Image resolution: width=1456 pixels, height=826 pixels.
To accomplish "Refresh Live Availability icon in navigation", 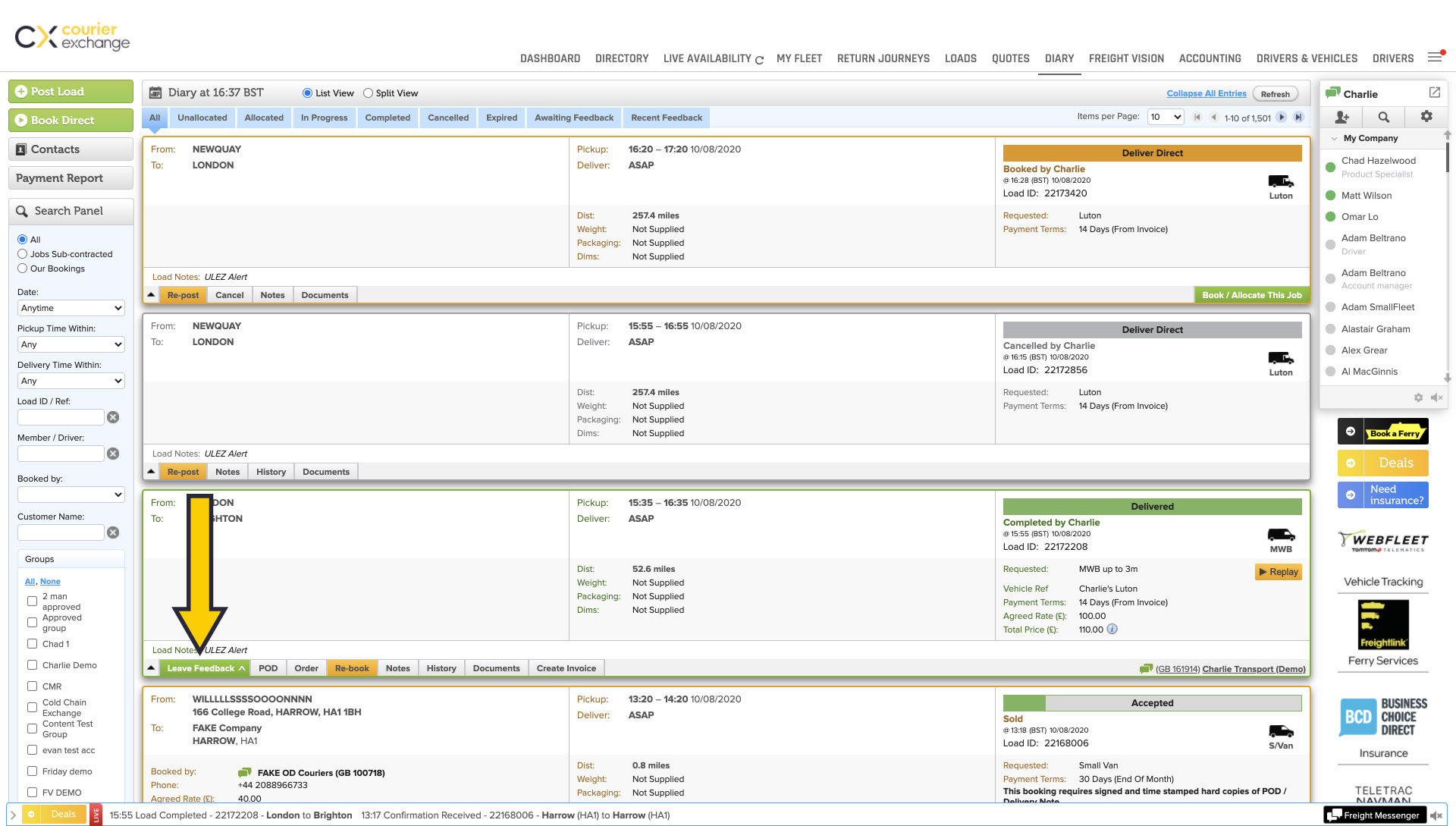I will (x=759, y=59).
